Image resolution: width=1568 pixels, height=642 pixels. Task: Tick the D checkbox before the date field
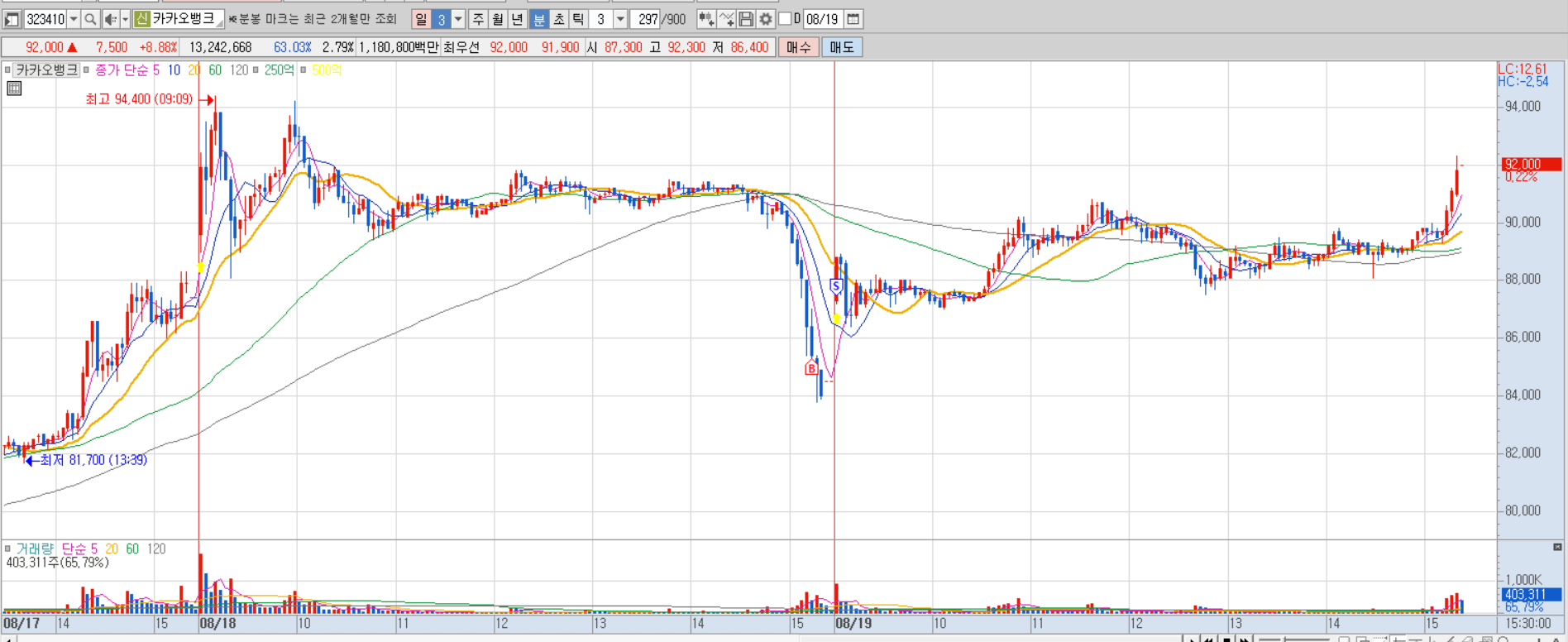tap(785, 18)
